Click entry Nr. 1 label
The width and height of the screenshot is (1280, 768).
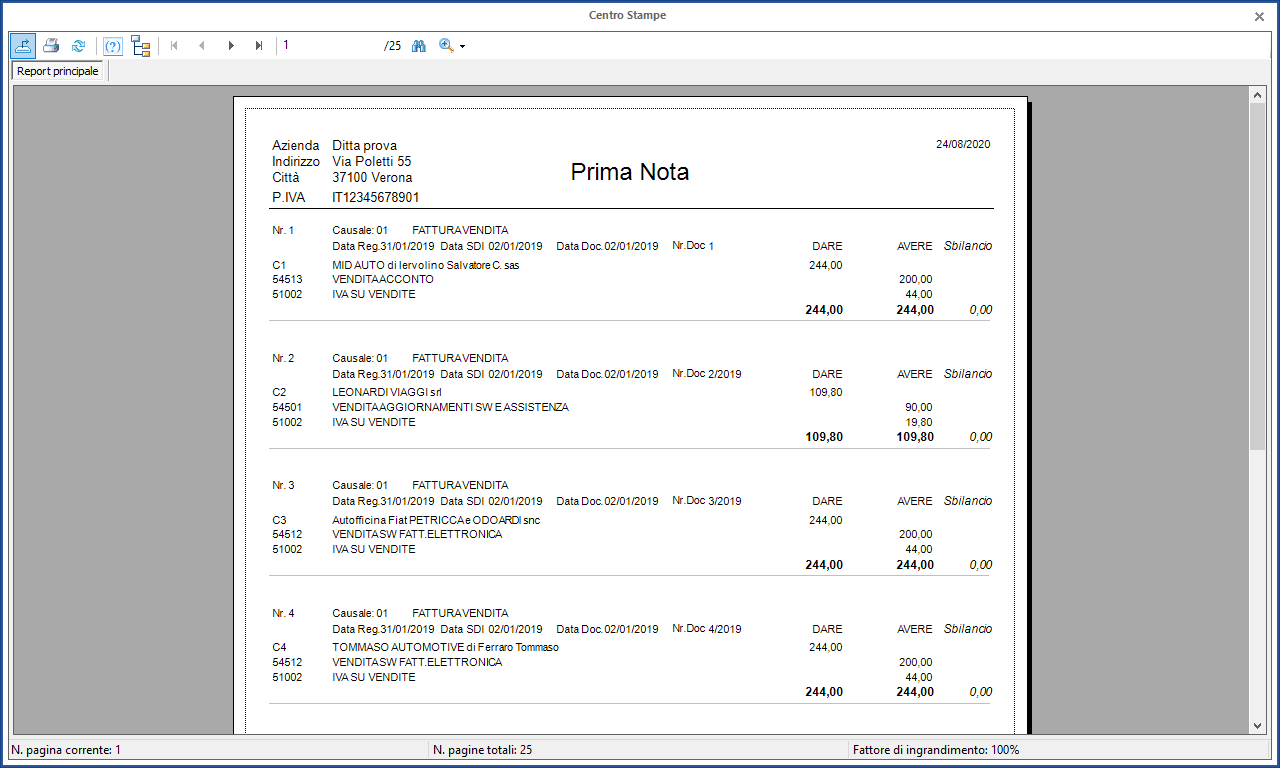tap(283, 230)
